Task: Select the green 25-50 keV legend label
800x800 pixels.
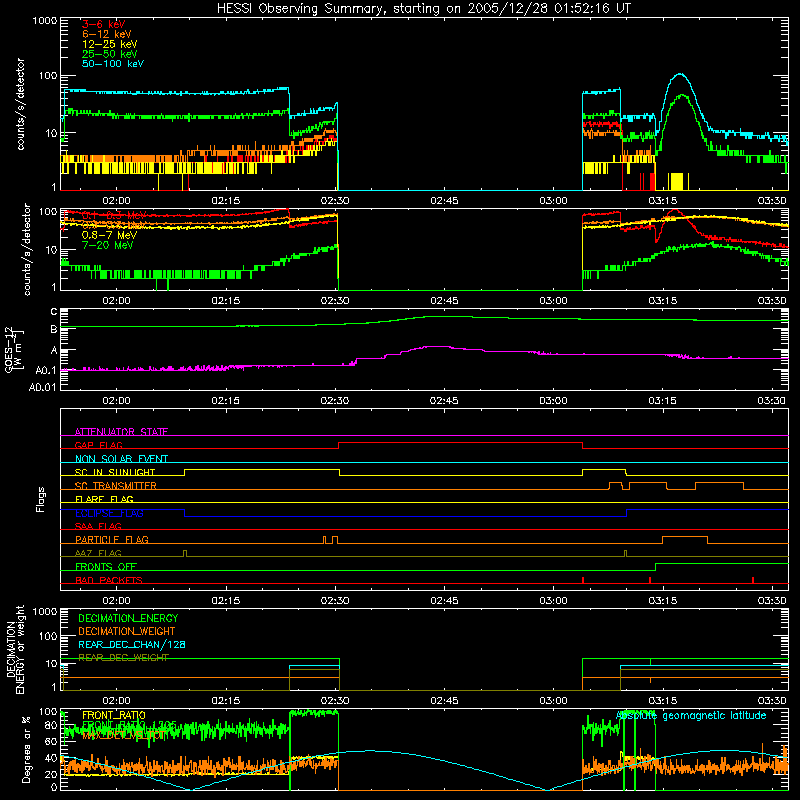Action: coord(110,54)
